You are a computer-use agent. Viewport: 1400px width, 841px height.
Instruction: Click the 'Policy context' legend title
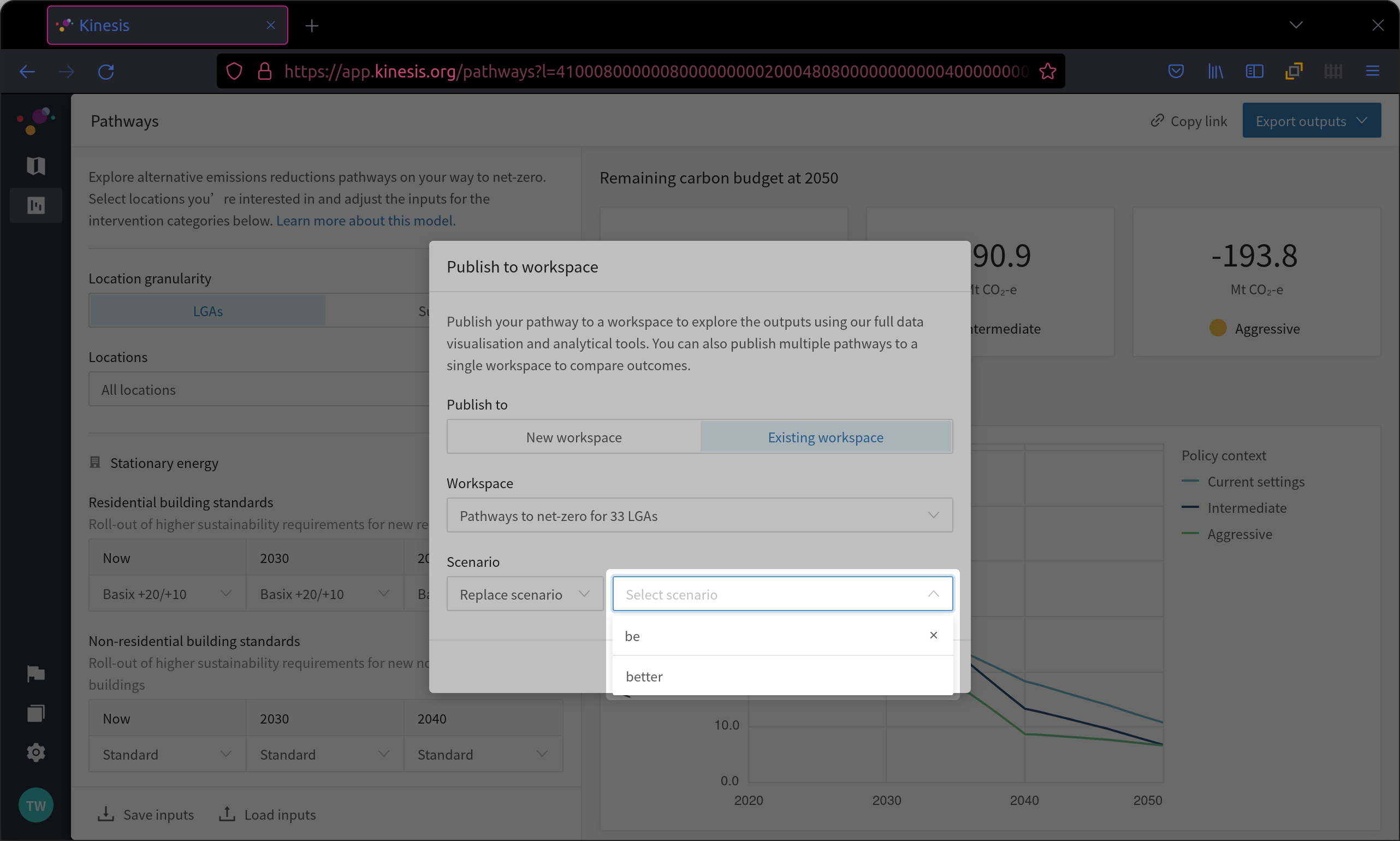click(1223, 455)
